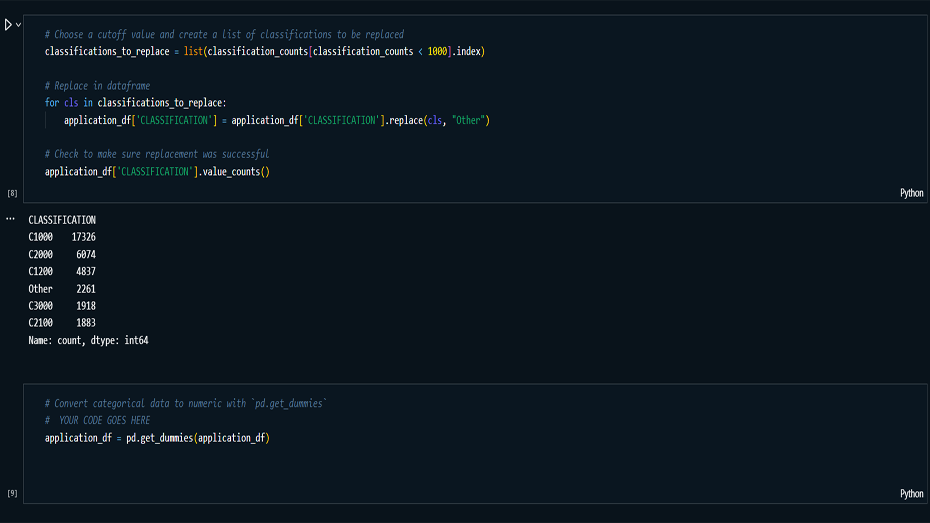Click the execution count [9] indicator
The width and height of the screenshot is (930, 523).
tap(12, 493)
